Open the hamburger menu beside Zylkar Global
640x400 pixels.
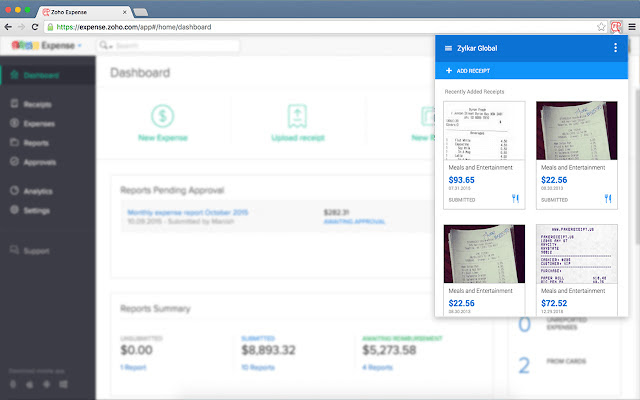point(448,48)
